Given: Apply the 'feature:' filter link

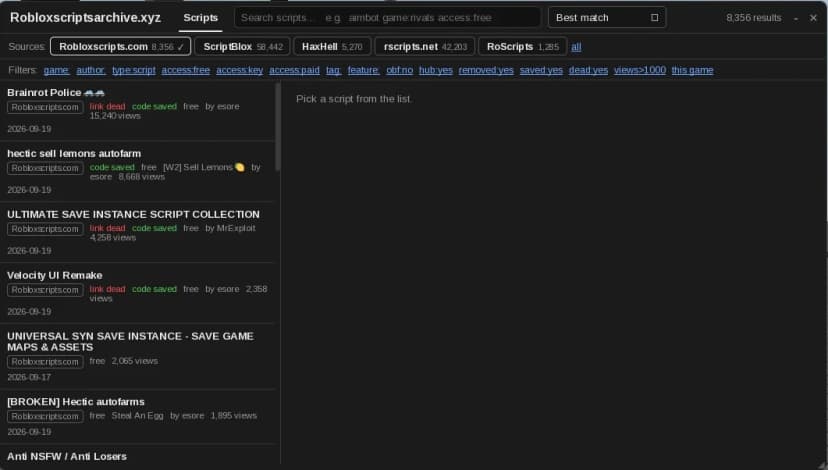Looking at the screenshot, I should tap(363, 70).
